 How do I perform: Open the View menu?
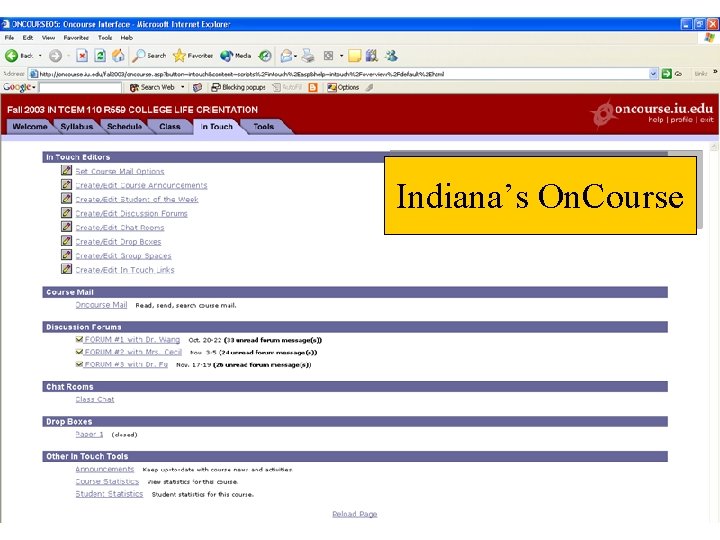click(x=48, y=38)
